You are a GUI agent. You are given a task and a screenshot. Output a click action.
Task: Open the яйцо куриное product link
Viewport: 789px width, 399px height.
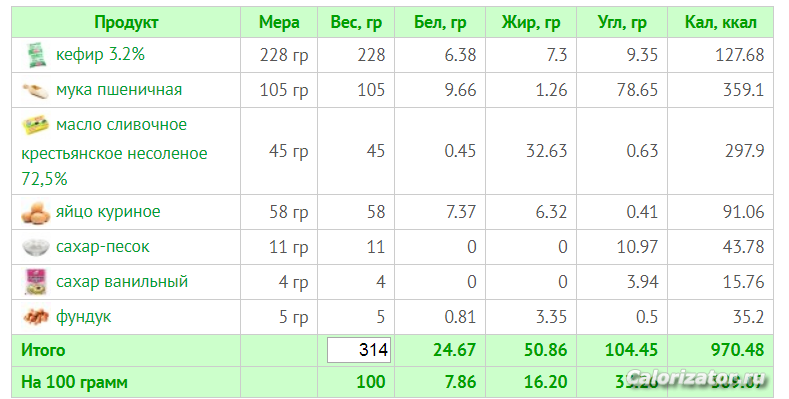coord(108,212)
